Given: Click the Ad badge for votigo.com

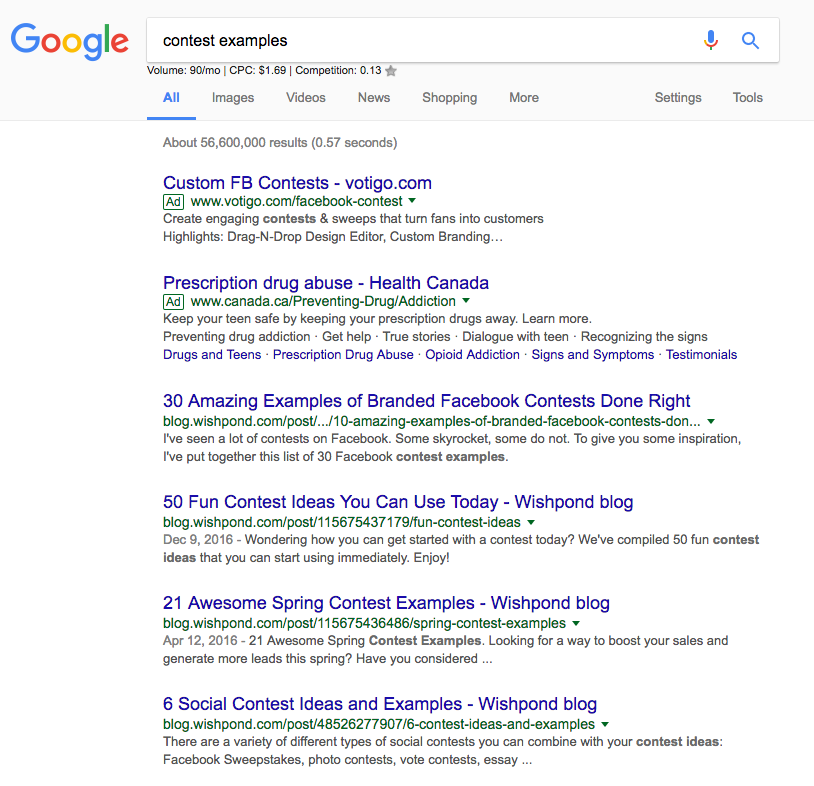Looking at the screenshot, I should (x=173, y=202).
